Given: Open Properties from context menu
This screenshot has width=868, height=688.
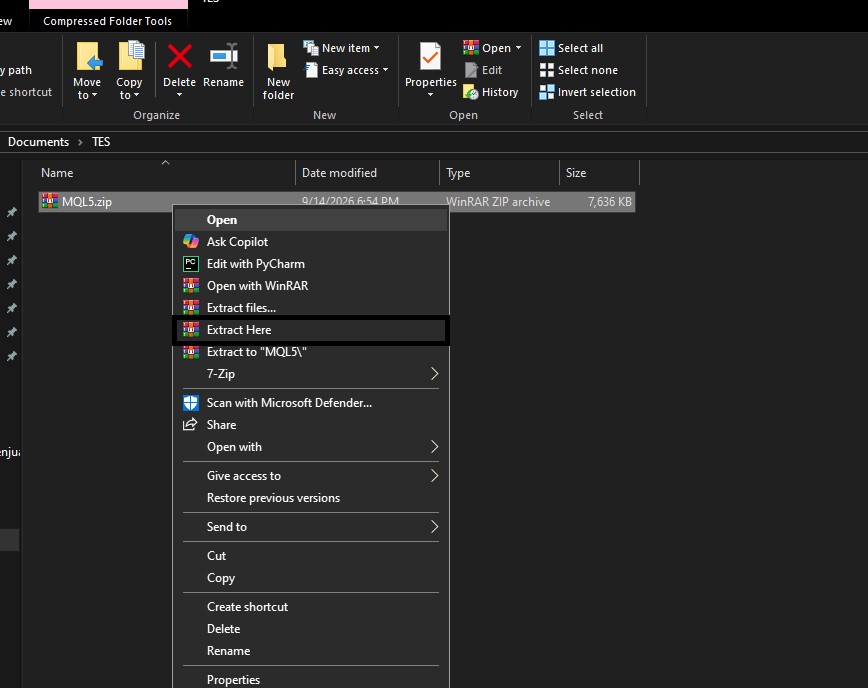Looking at the screenshot, I should [311, 679].
